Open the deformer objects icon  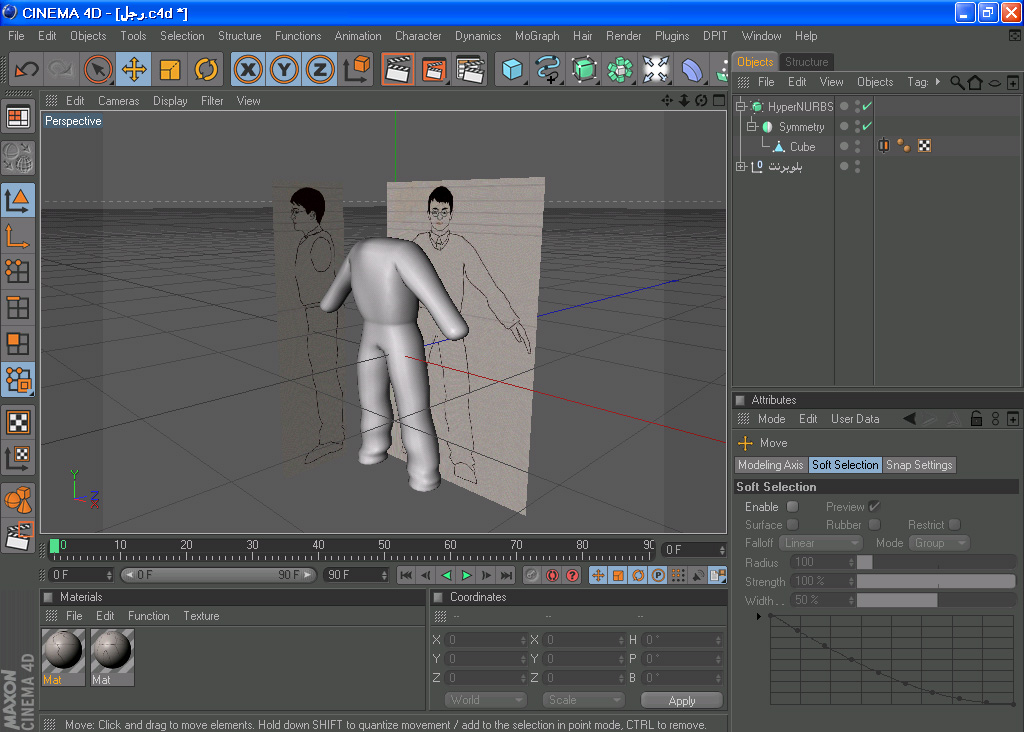(x=692, y=69)
